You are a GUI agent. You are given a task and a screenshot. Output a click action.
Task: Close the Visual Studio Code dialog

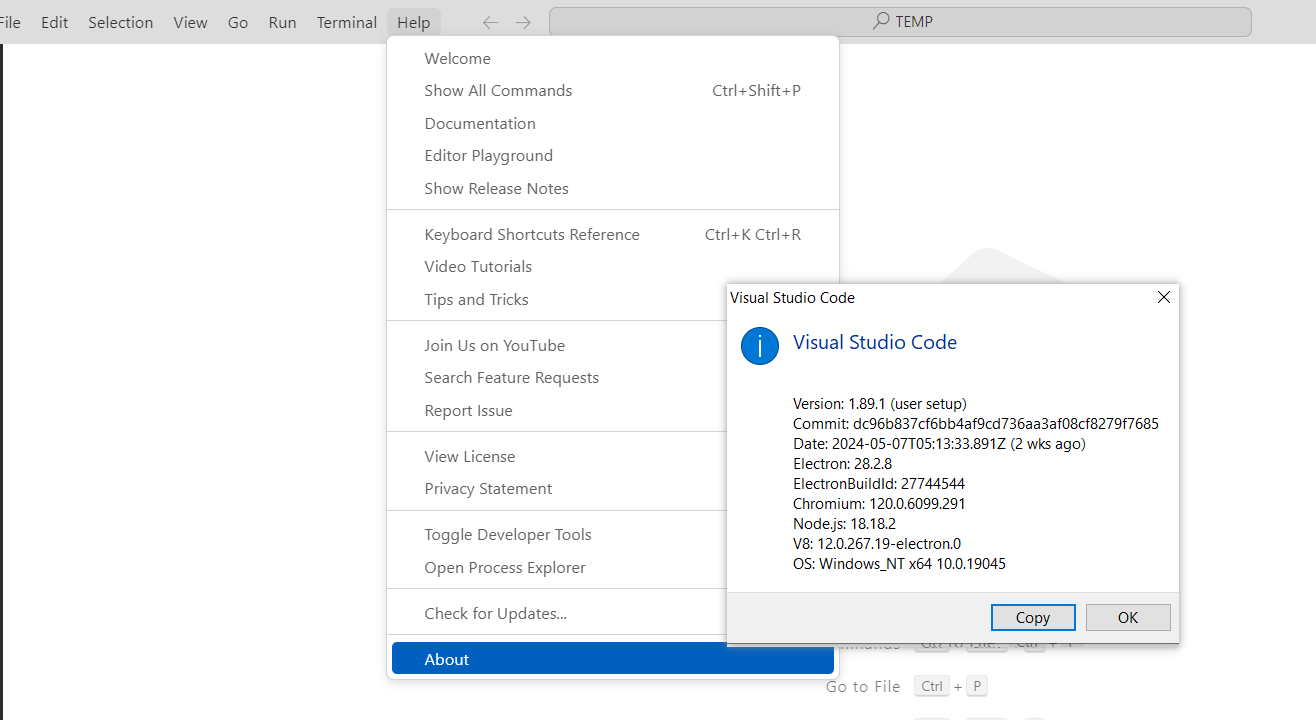1163,297
